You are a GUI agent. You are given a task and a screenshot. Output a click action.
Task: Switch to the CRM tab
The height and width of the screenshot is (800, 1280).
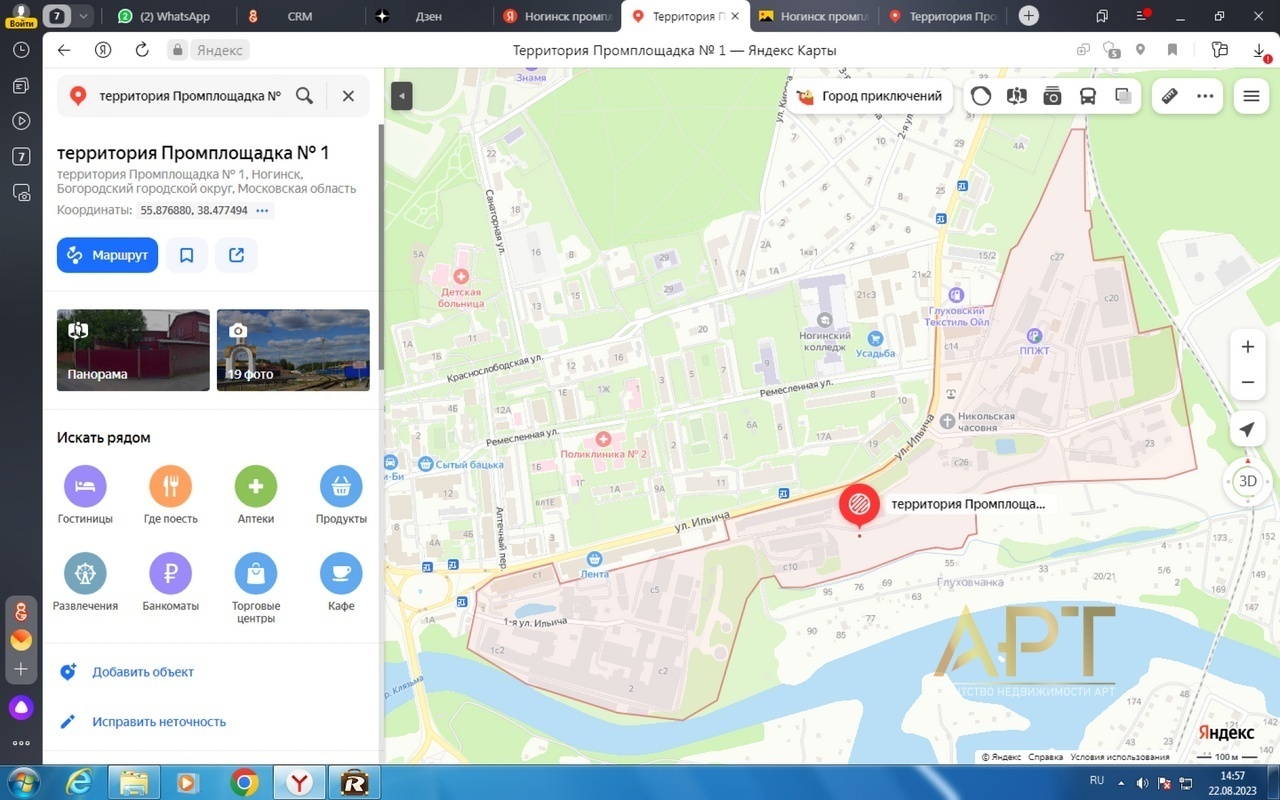300,16
